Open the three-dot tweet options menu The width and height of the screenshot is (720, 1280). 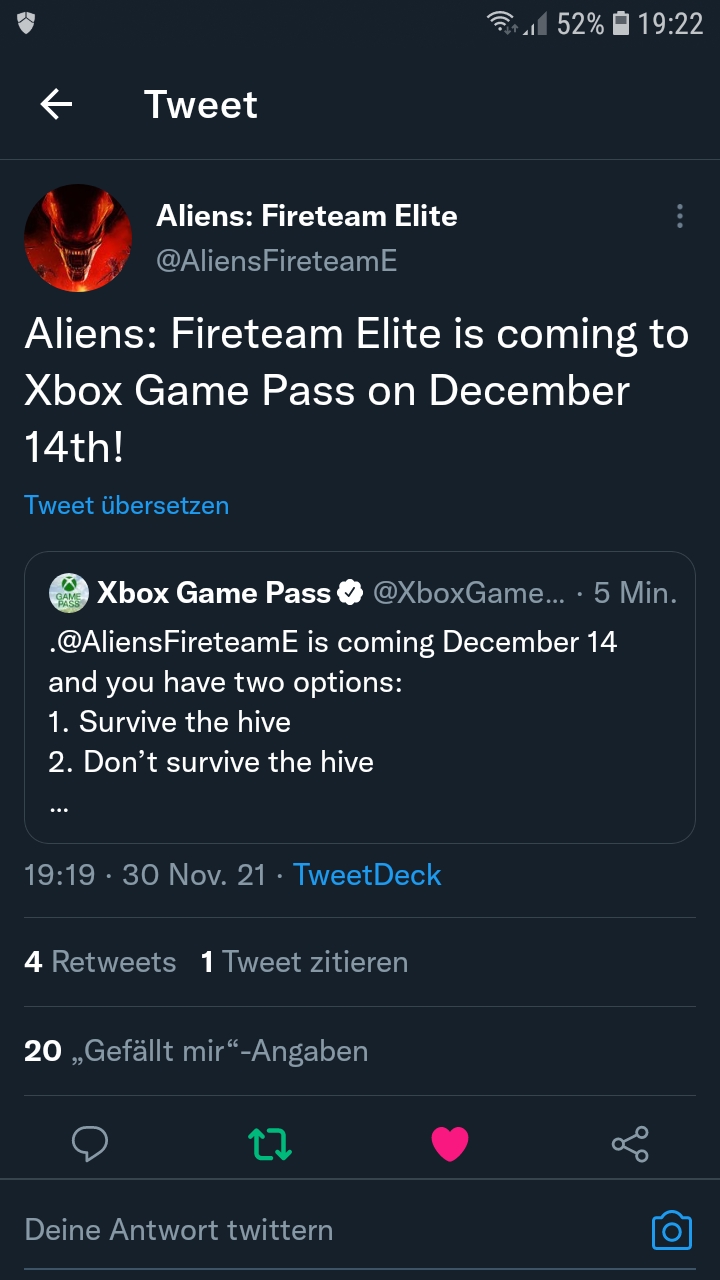point(680,216)
